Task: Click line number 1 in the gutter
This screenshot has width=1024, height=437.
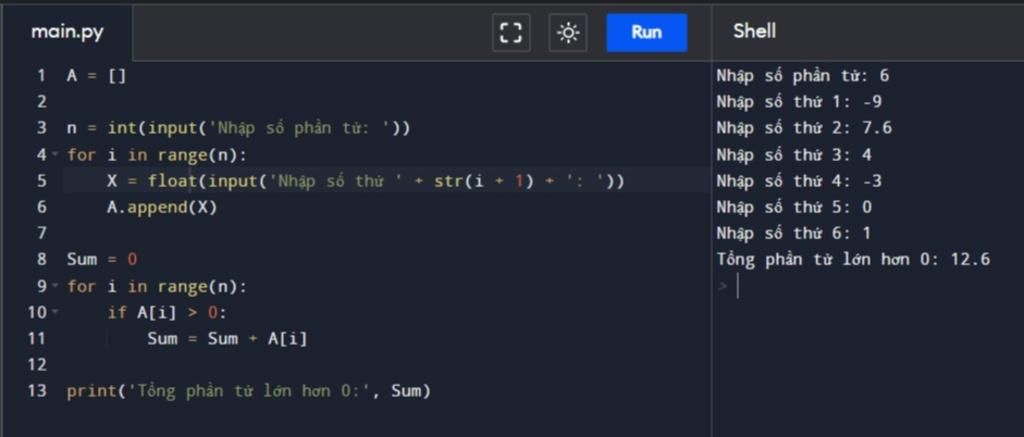Action: click(x=41, y=76)
